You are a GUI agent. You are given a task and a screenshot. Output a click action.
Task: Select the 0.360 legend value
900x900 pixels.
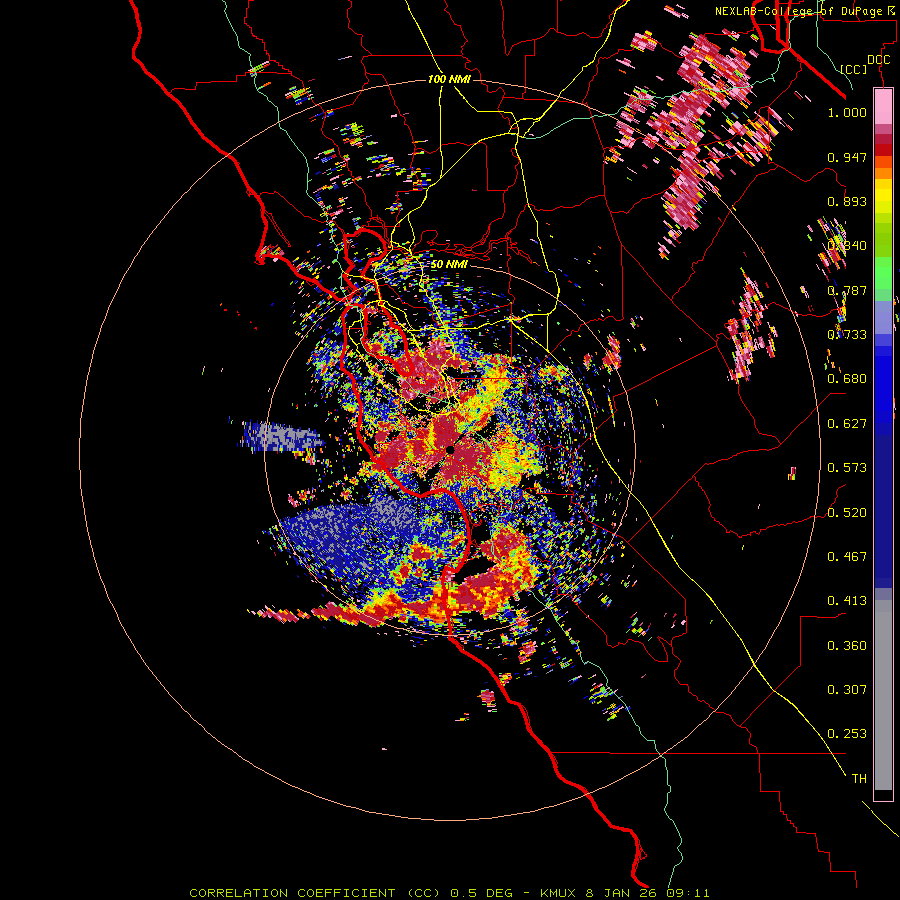click(847, 646)
